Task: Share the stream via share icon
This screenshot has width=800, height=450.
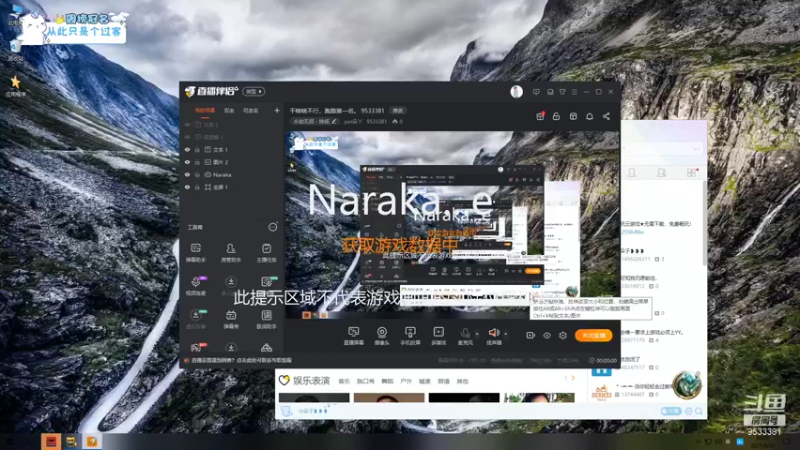Action: click(606, 116)
